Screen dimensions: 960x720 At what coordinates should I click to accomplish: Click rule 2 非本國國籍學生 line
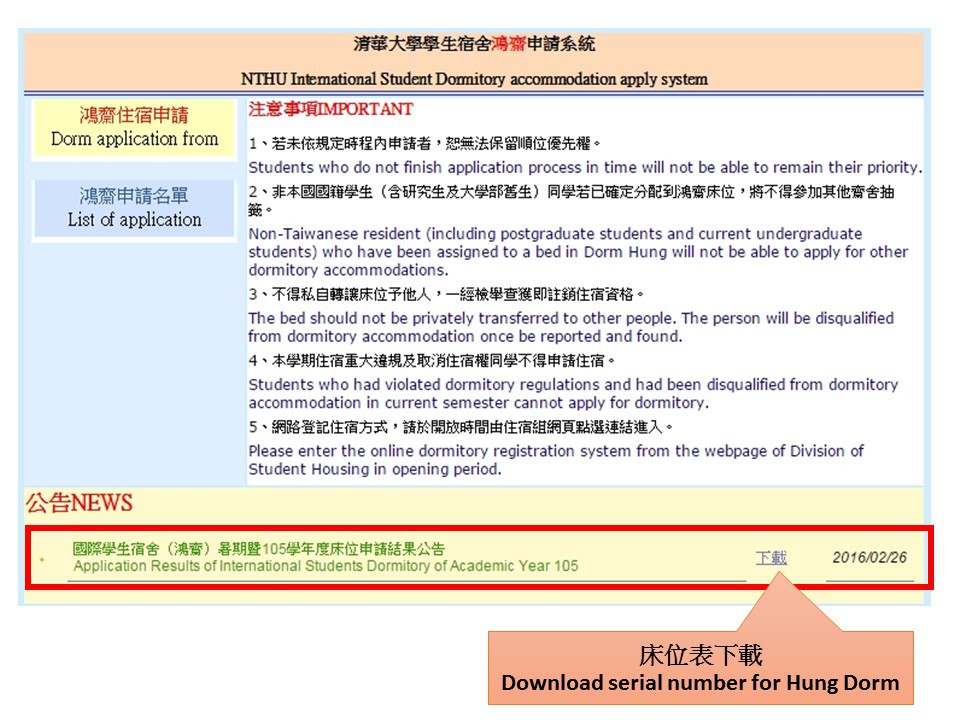(571, 200)
